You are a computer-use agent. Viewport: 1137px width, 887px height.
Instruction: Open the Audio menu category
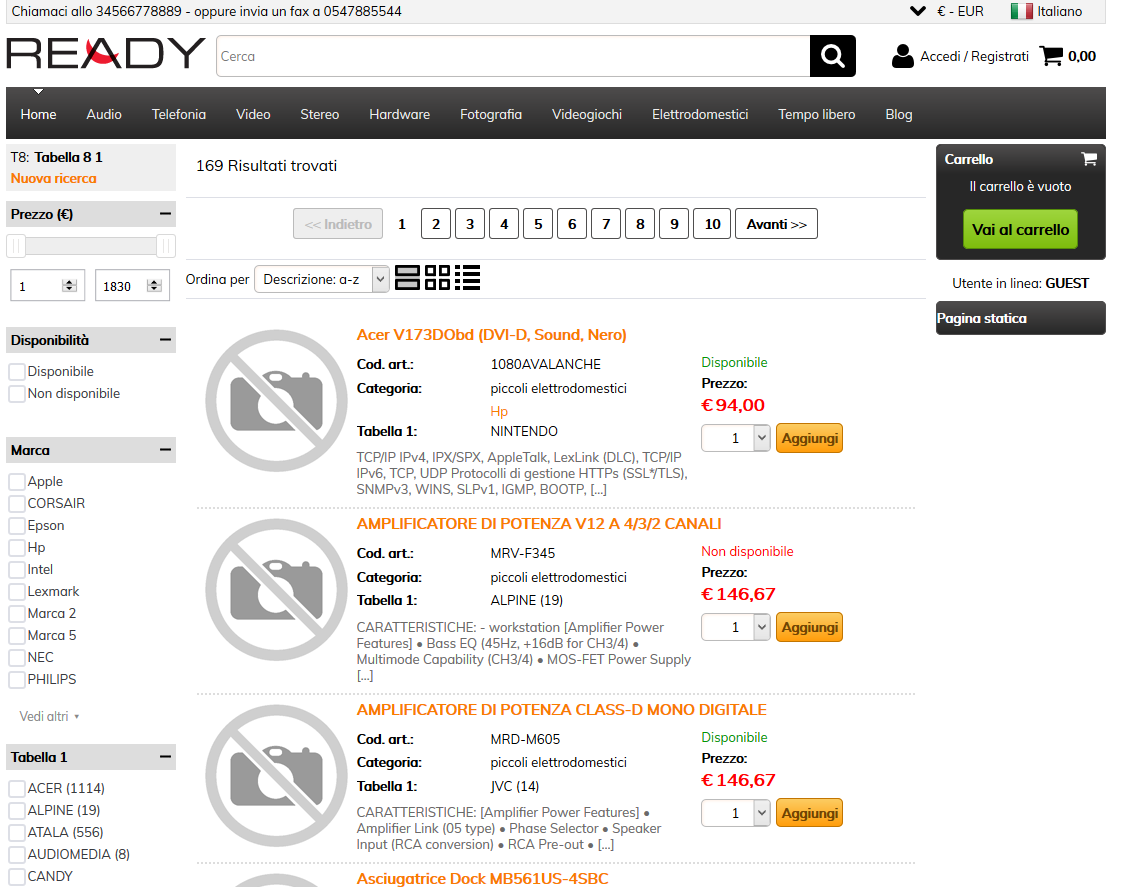(x=104, y=114)
